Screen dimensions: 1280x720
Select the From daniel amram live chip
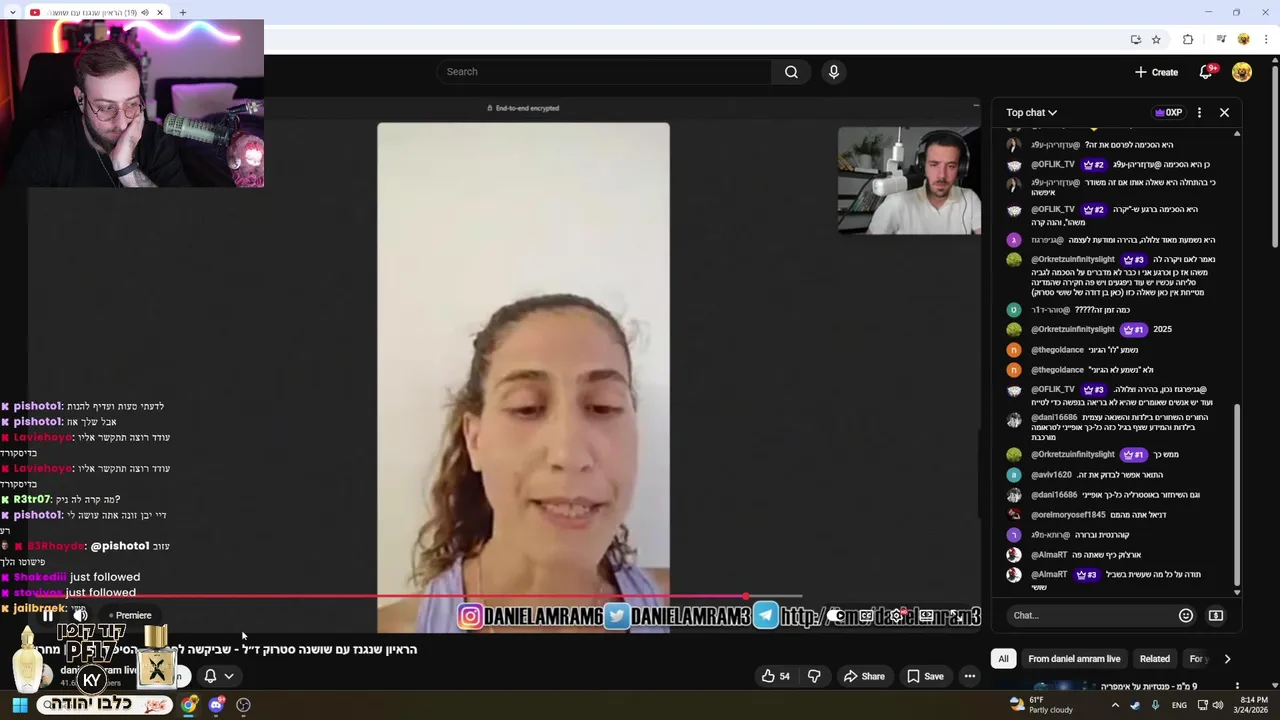(x=1074, y=659)
